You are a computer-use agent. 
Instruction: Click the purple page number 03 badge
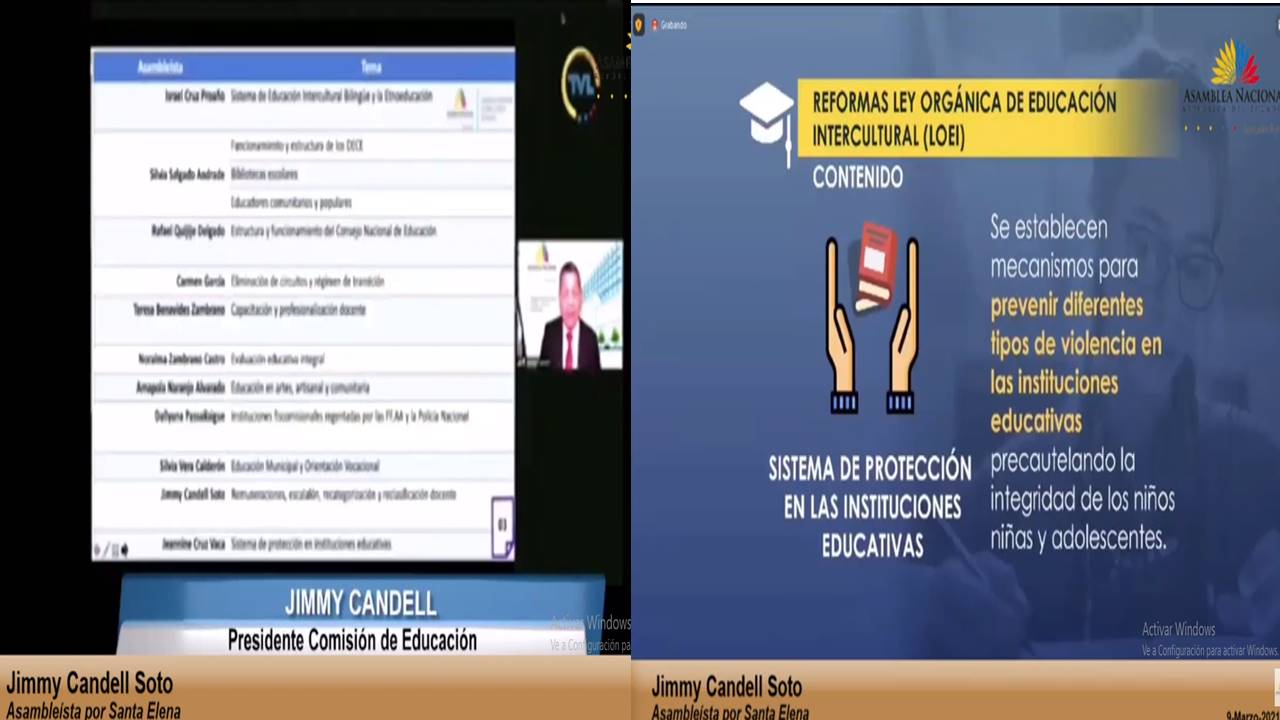(x=502, y=525)
